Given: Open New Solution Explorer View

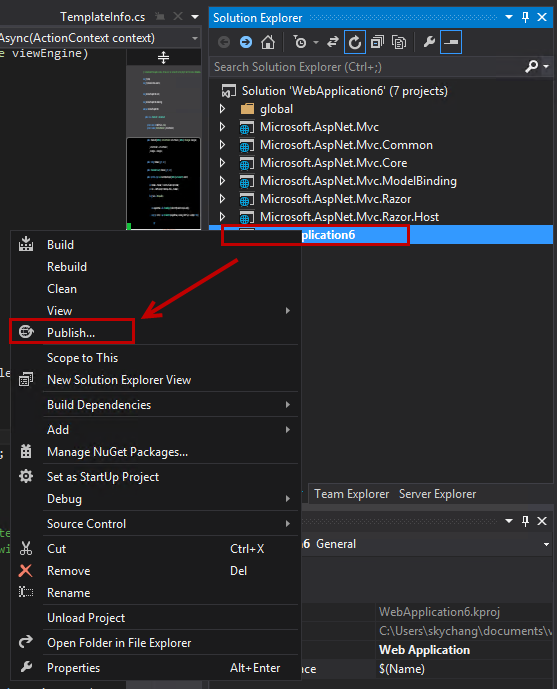Looking at the screenshot, I should pyautogui.click(x=156, y=380).
